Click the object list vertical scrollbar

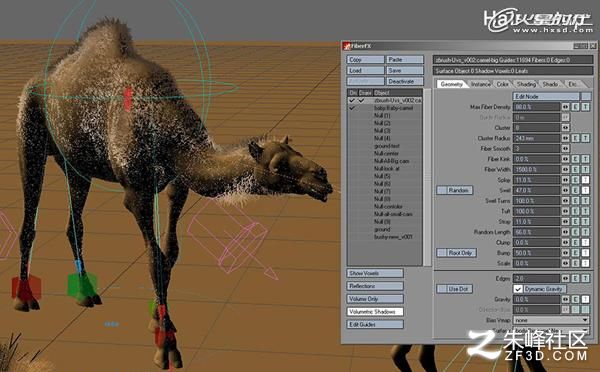(427, 177)
